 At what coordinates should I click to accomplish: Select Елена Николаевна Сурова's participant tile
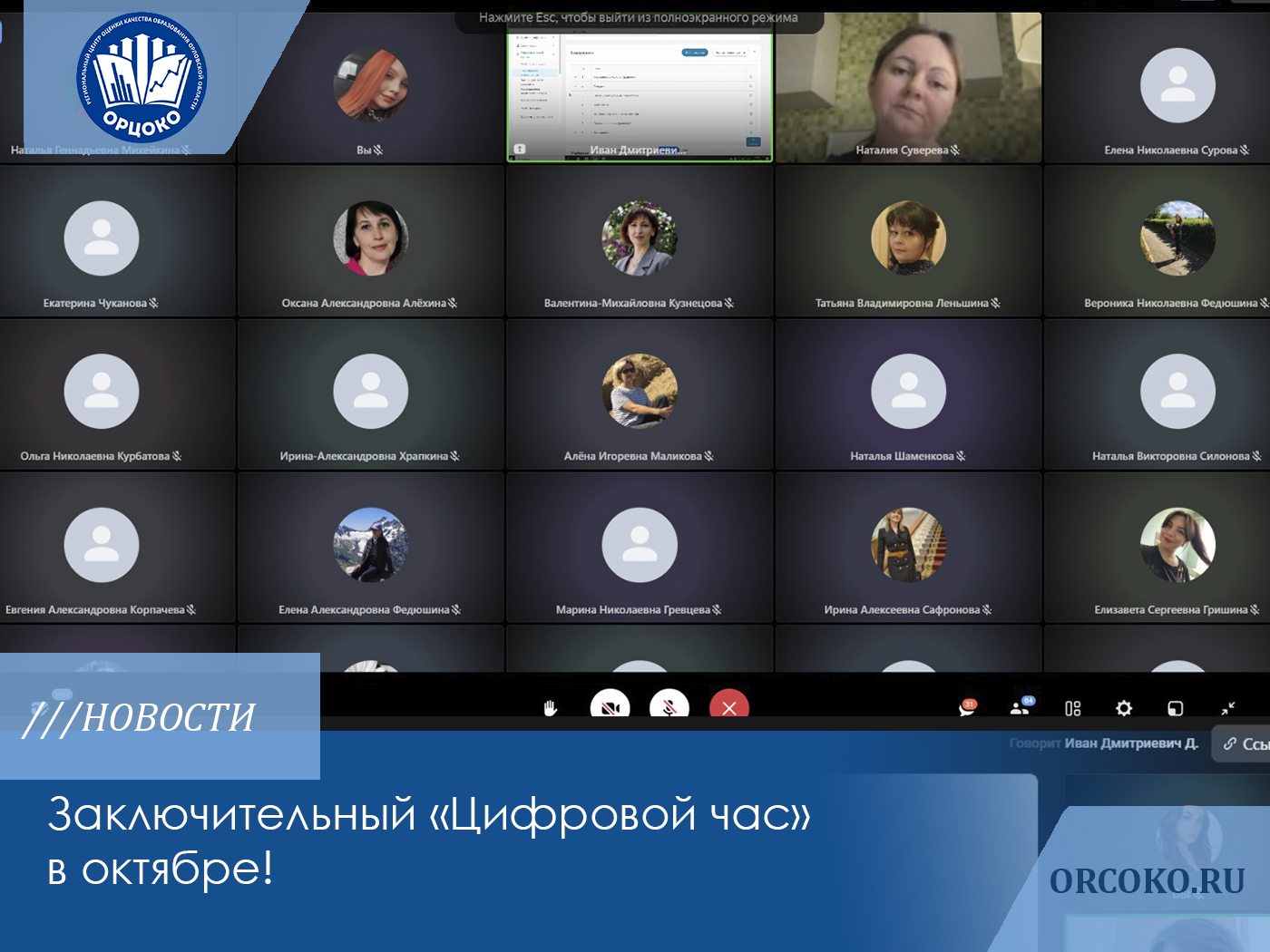1177,88
